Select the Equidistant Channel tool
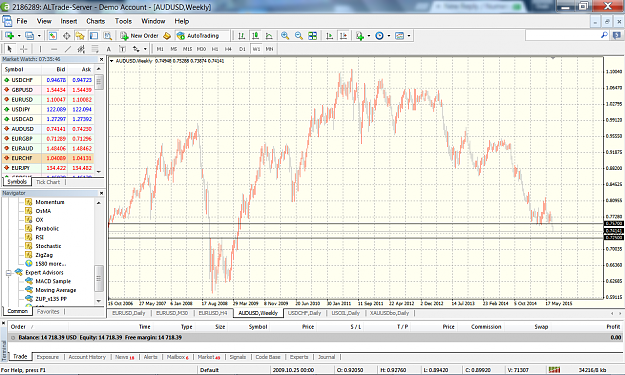Screen dimensions: 625x375 click(x=81, y=49)
